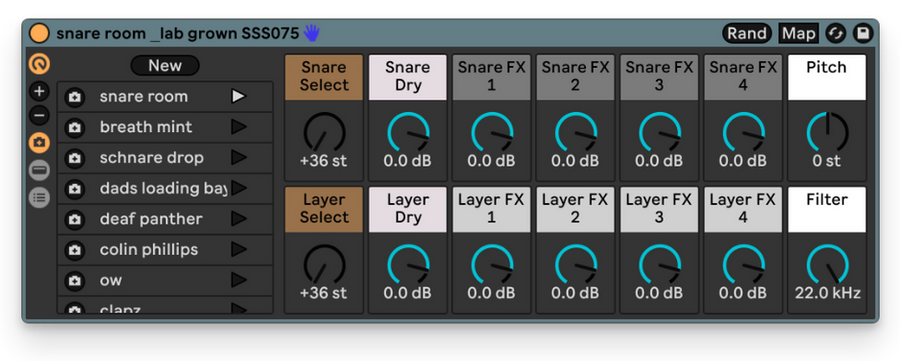Launch the colin phillips variation
The height and width of the screenshot is (361, 900).
tap(239, 250)
